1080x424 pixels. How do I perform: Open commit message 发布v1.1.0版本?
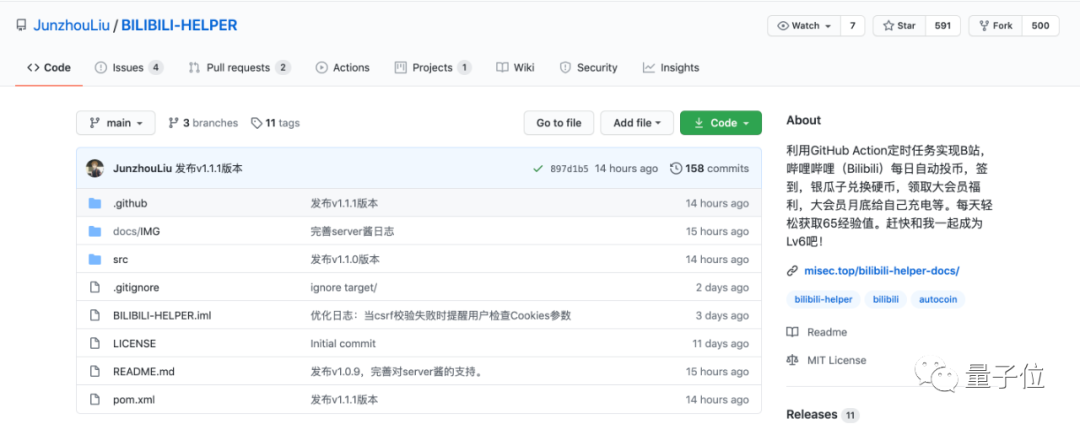[x=344, y=259]
